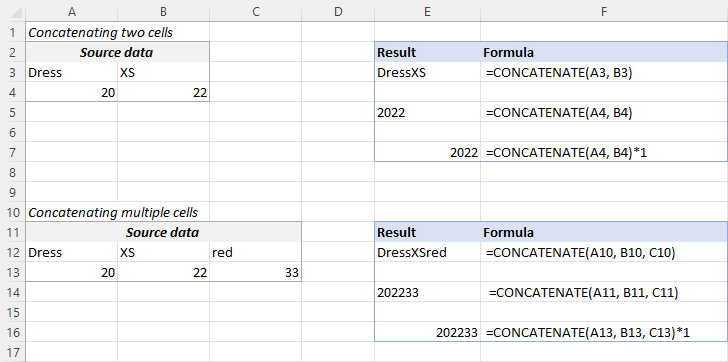Select row 7 header

pos(13,152)
